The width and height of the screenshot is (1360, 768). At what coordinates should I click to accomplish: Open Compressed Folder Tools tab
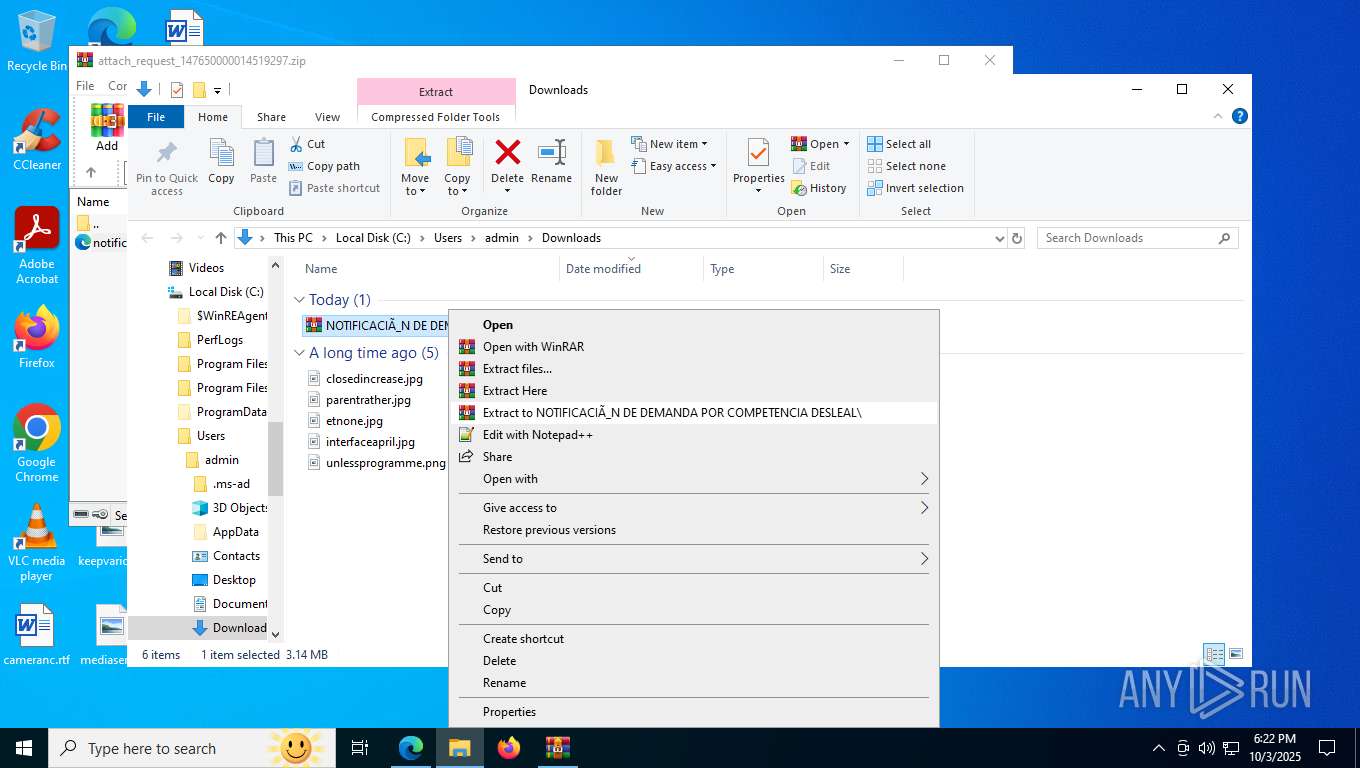pyautogui.click(x=435, y=117)
